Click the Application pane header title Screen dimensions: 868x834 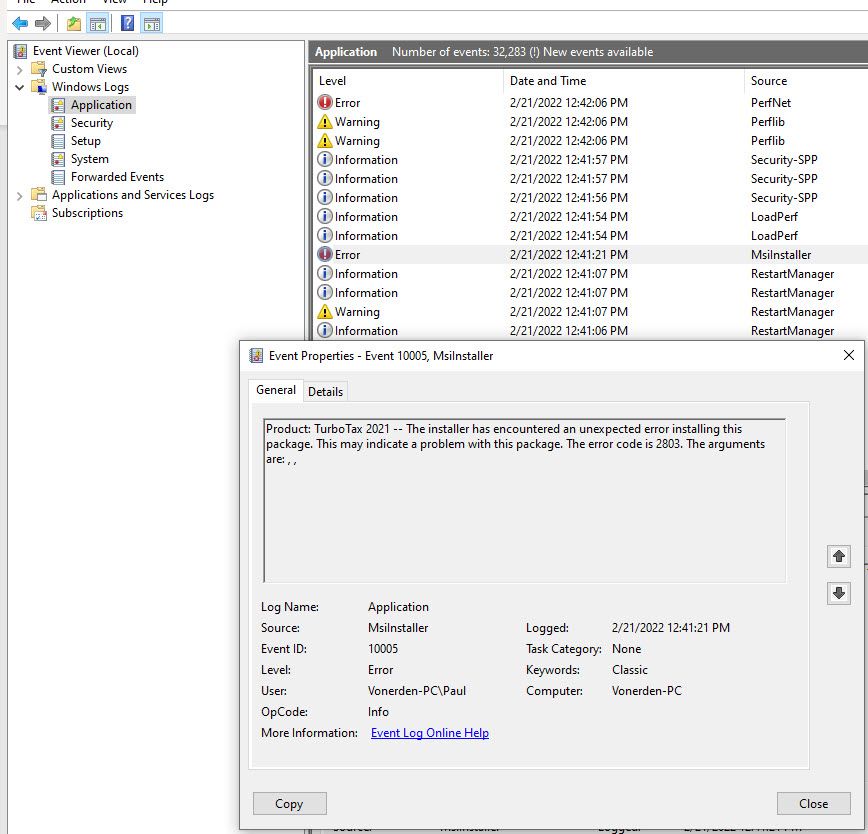coord(346,52)
